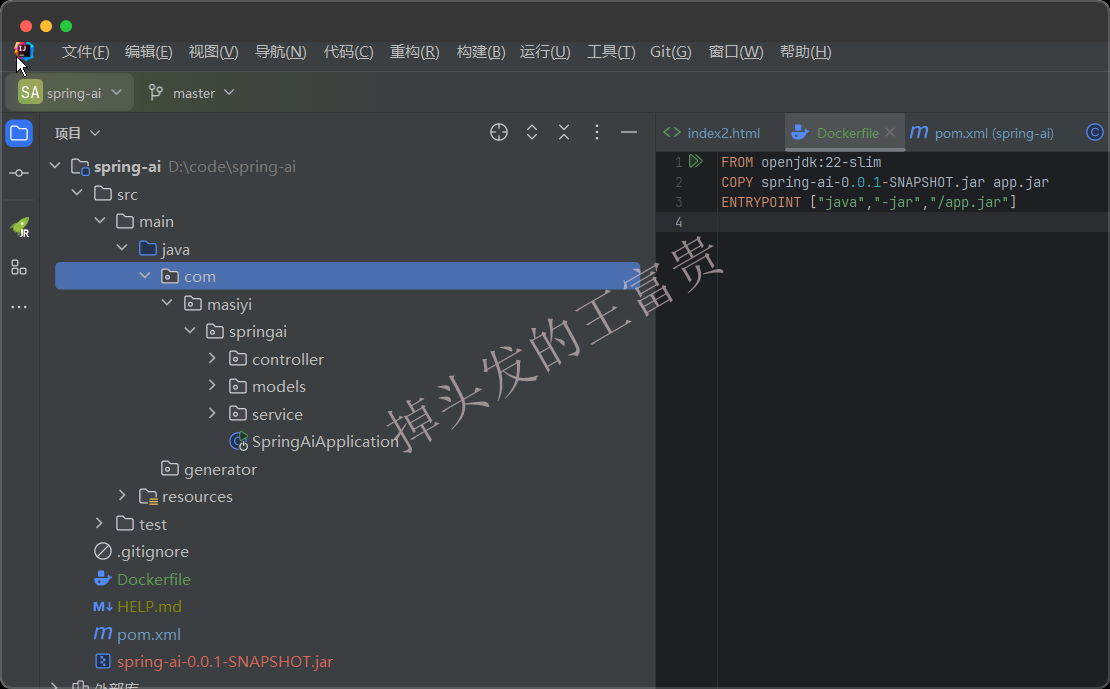The image size is (1110, 689).
Task: Collapse the spring-ai root node
Action: pyautogui.click(x=55, y=166)
